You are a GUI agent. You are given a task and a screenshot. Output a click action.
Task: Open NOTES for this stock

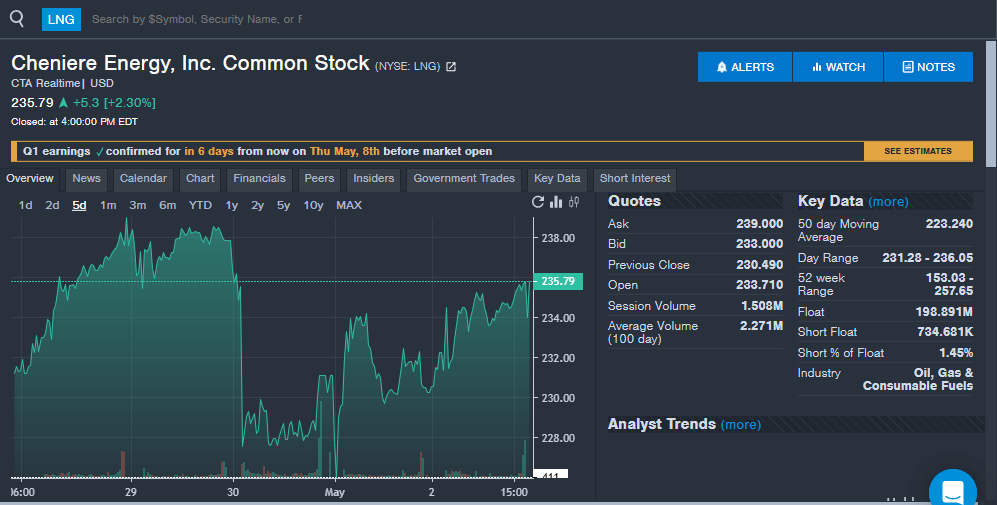[928, 67]
